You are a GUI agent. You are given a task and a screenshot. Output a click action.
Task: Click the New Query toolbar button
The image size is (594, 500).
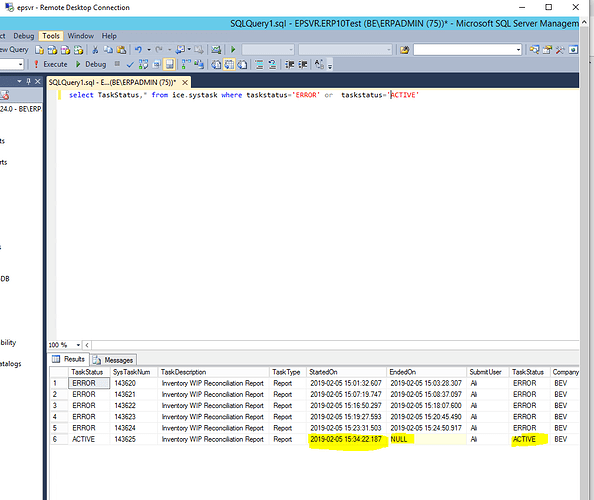(14, 50)
